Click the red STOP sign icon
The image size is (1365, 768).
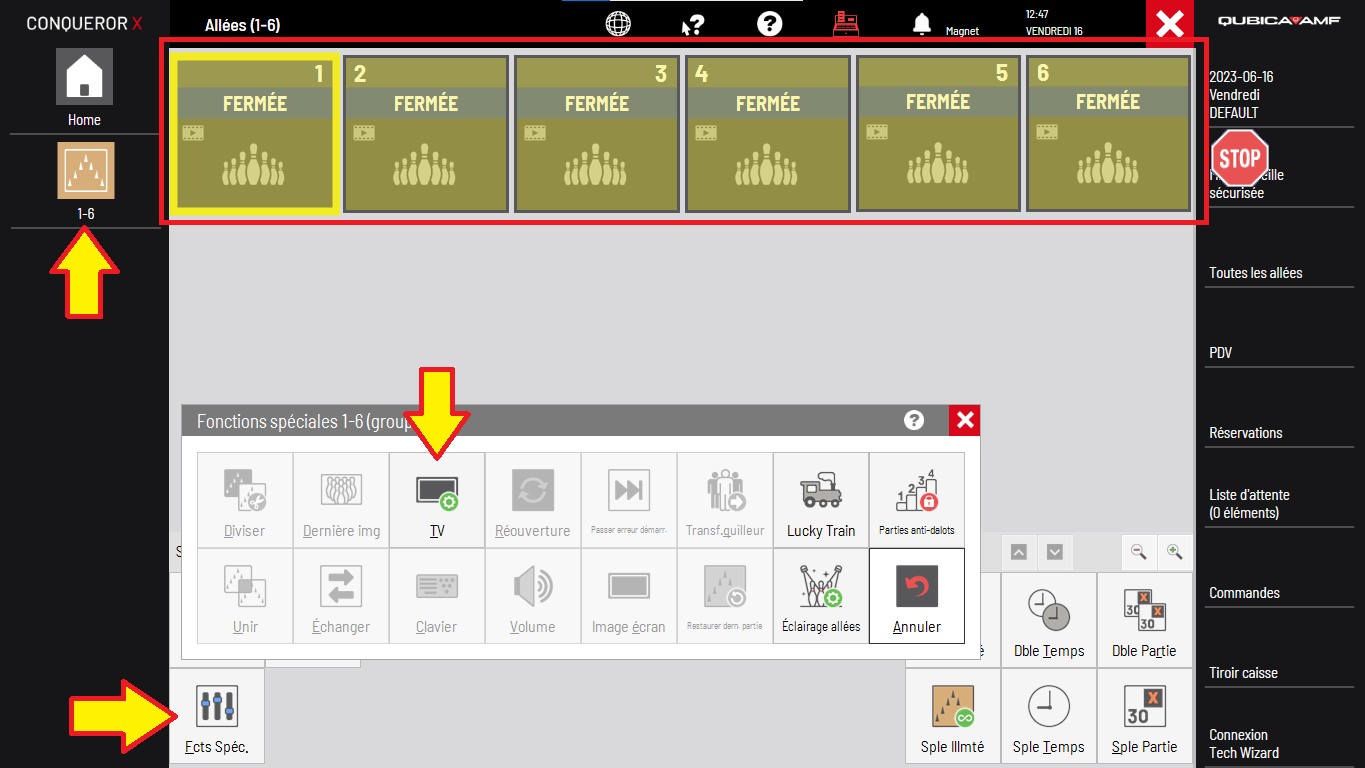(x=1240, y=158)
